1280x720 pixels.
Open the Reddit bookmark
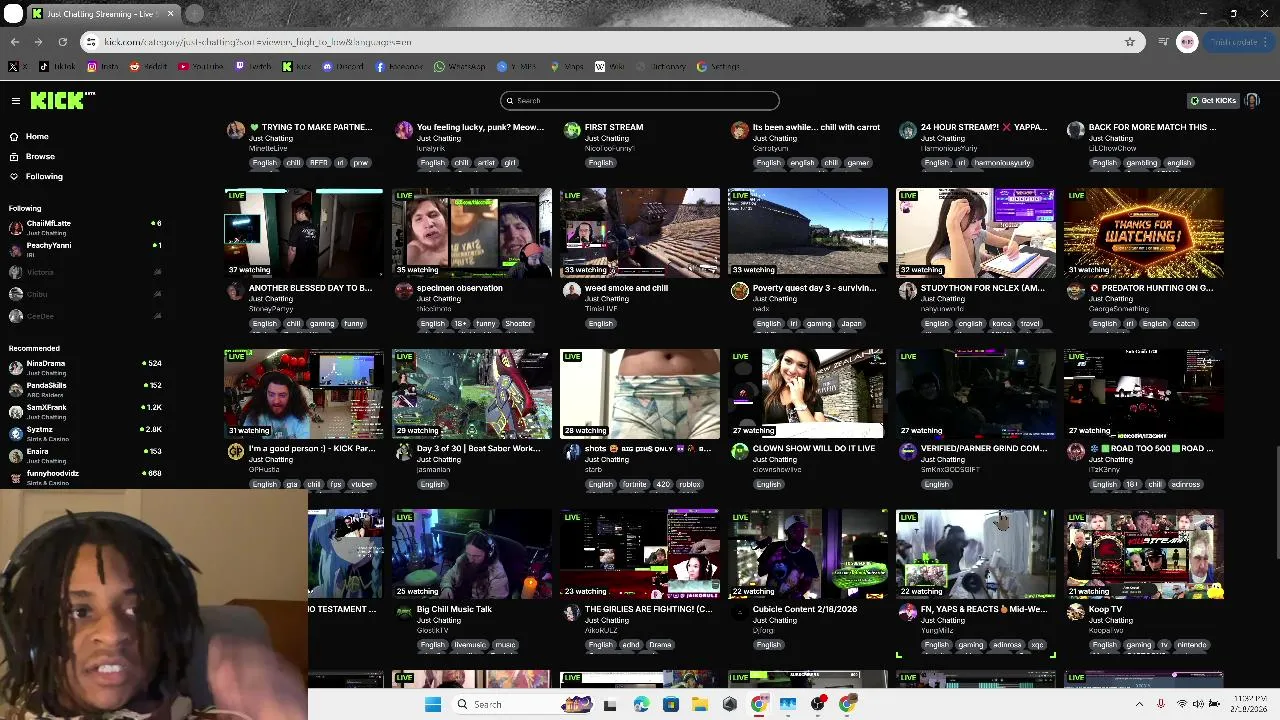pyautogui.click(x=148, y=67)
